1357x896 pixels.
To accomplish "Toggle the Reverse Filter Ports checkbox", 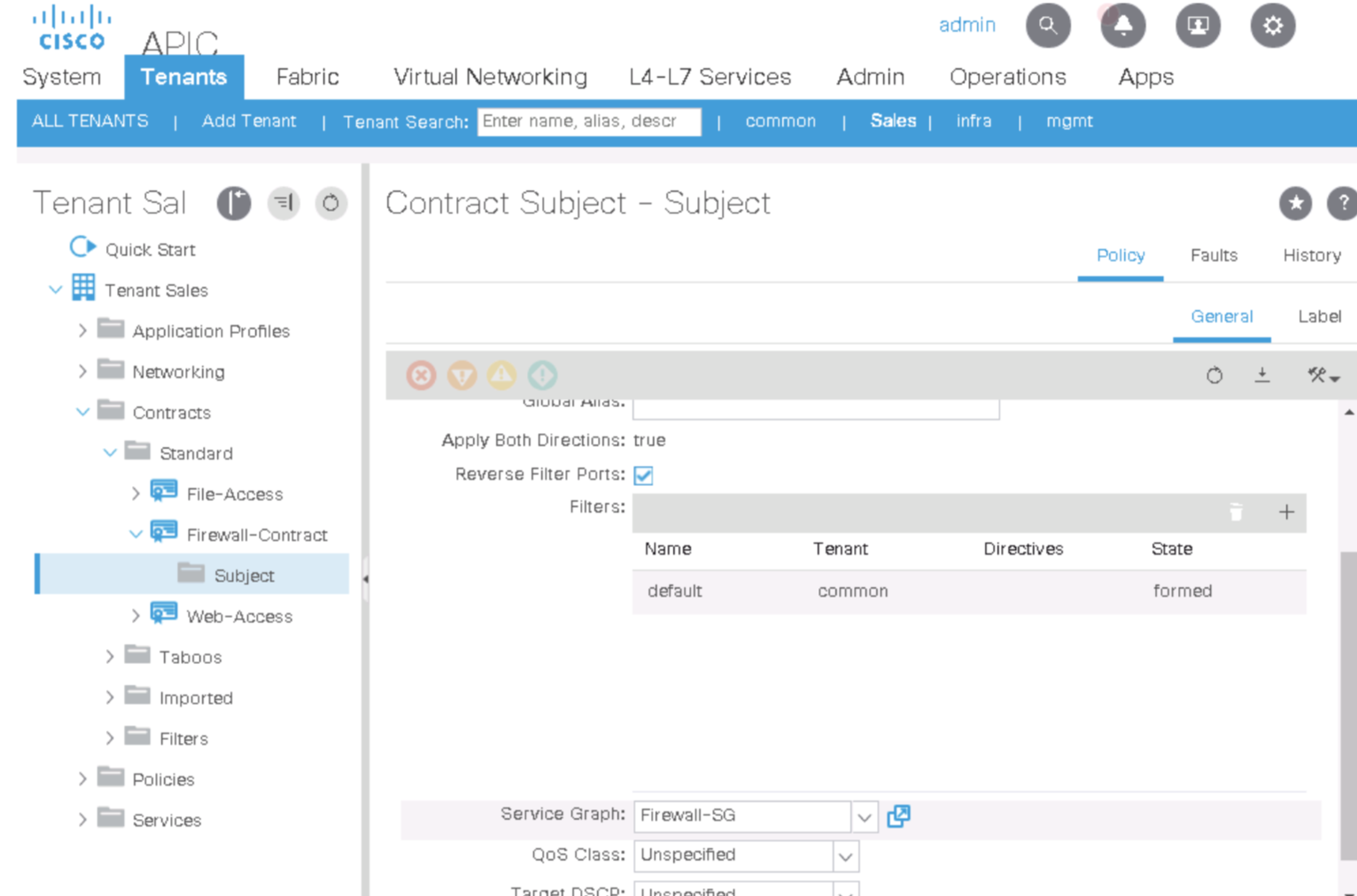I will (644, 475).
